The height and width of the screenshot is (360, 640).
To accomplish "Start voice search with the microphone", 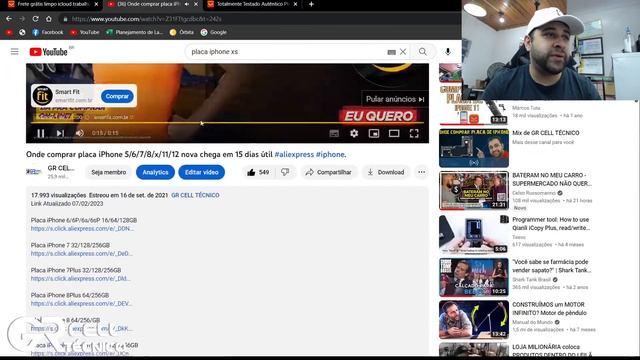I will [448, 51].
